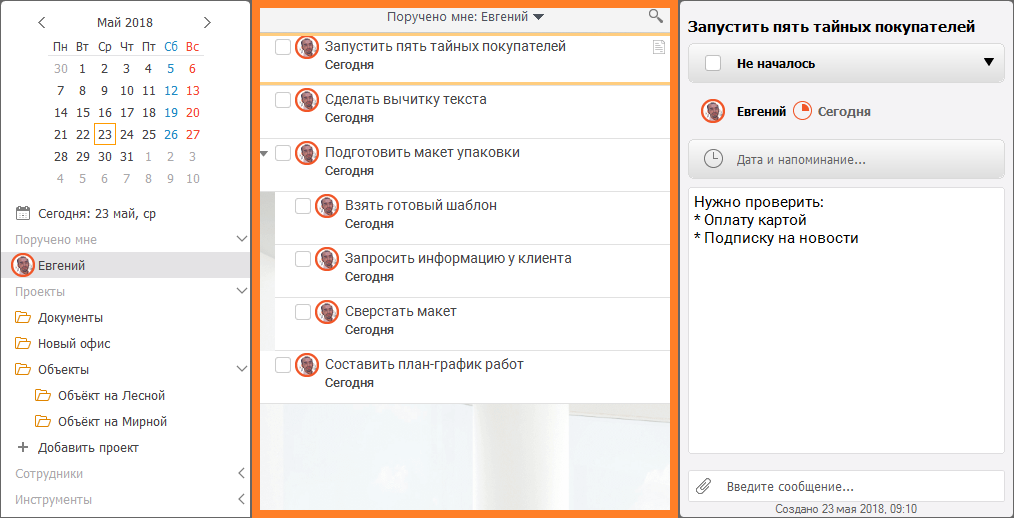Image resolution: width=1014 pixels, height=518 pixels.
Task: Click Май 2018 month heading
Action: pyautogui.click(x=125, y=23)
